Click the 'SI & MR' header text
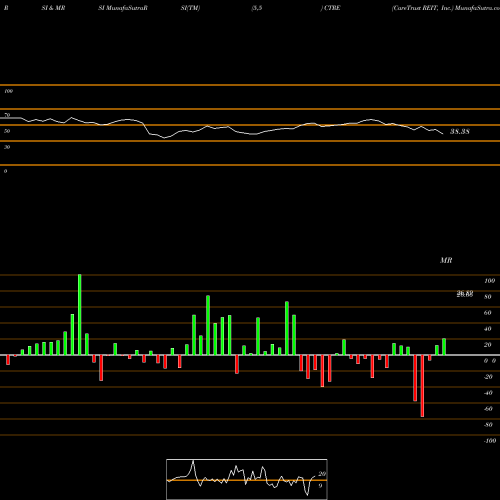Viewport: 500px width, 500px height. [x=53, y=8]
